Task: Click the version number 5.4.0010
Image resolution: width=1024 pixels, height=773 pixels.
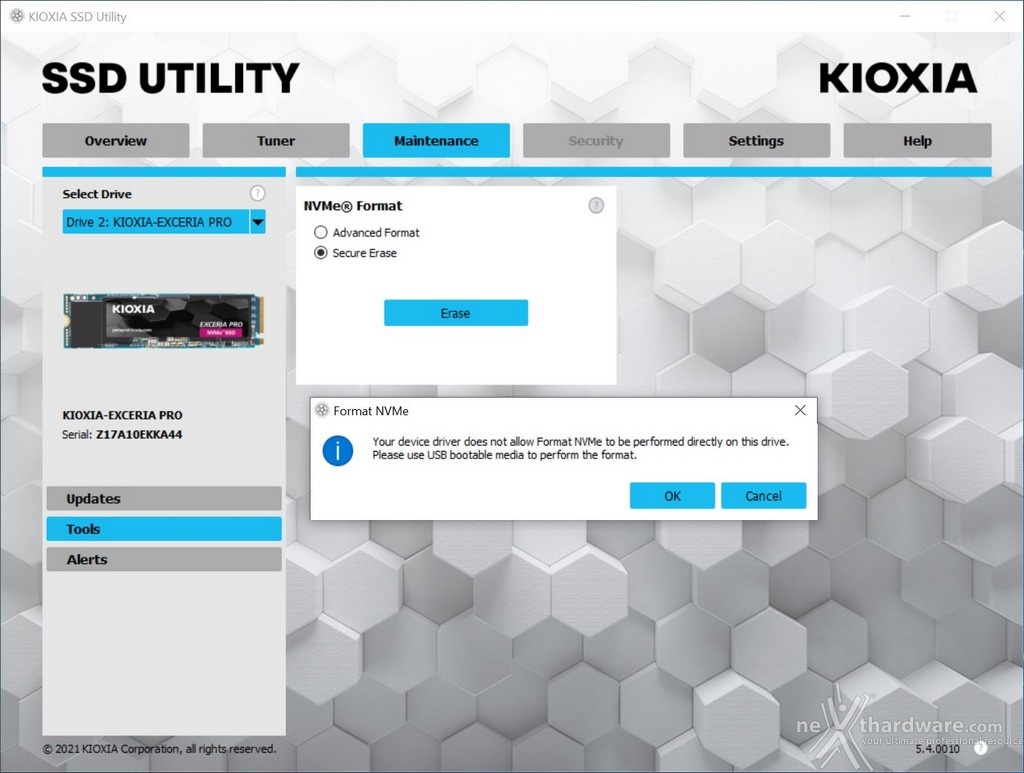Action: pyautogui.click(x=937, y=749)
